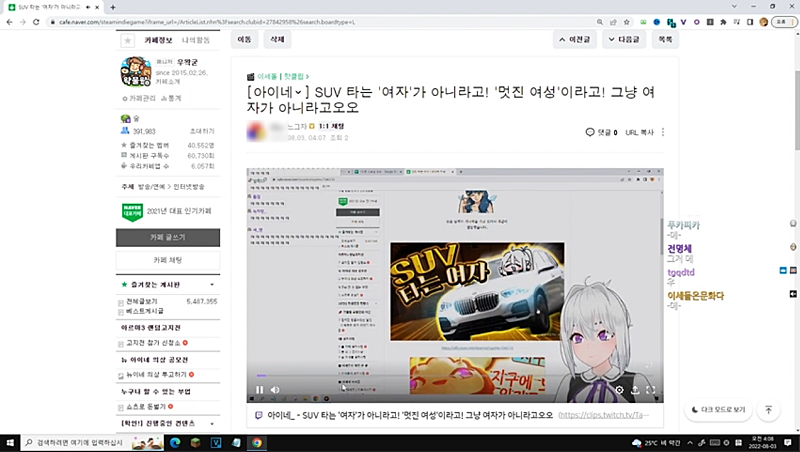Click the 댓글 comment bubble icon
The image size is (800, 452).
(590, 132)
